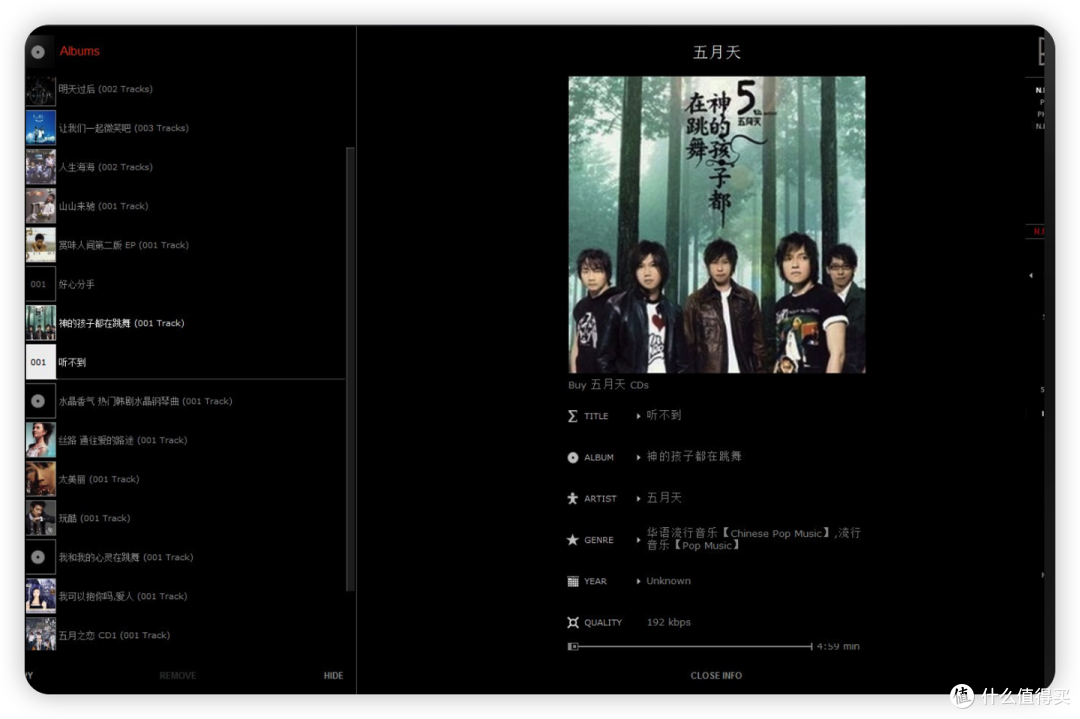Click disc placeholder icon for 水晶香气 album
This screenshot has height=719, width=1080.
coord(41,401)
